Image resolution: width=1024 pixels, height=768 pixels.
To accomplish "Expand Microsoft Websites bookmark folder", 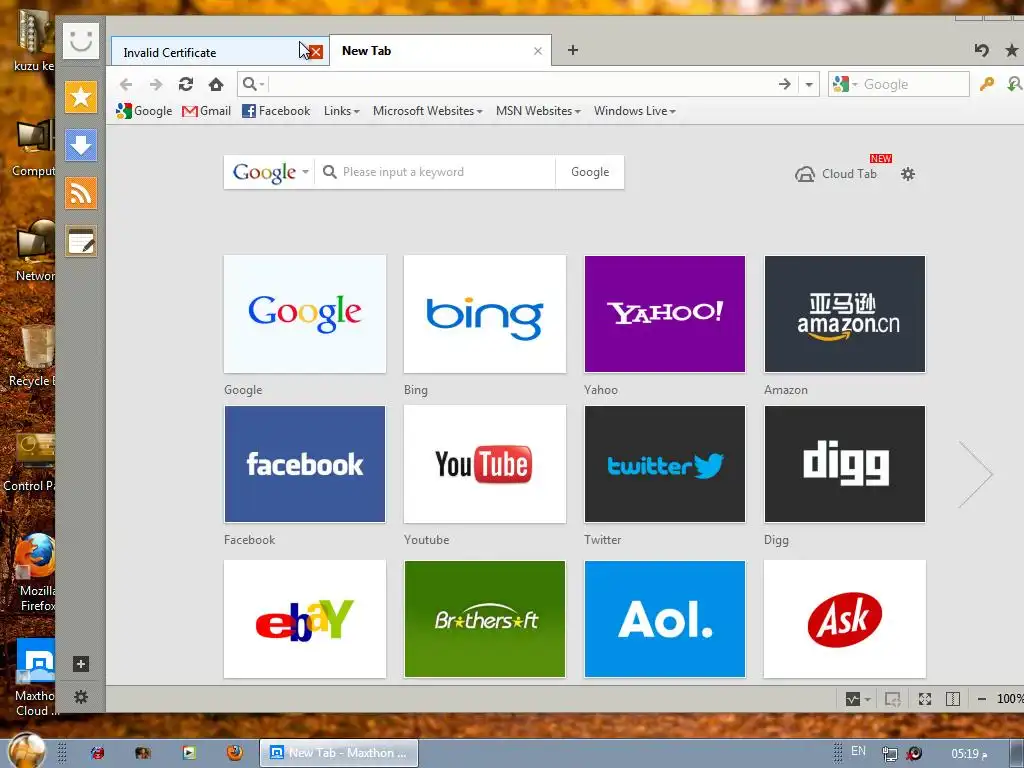I will [x=428, y=111].
